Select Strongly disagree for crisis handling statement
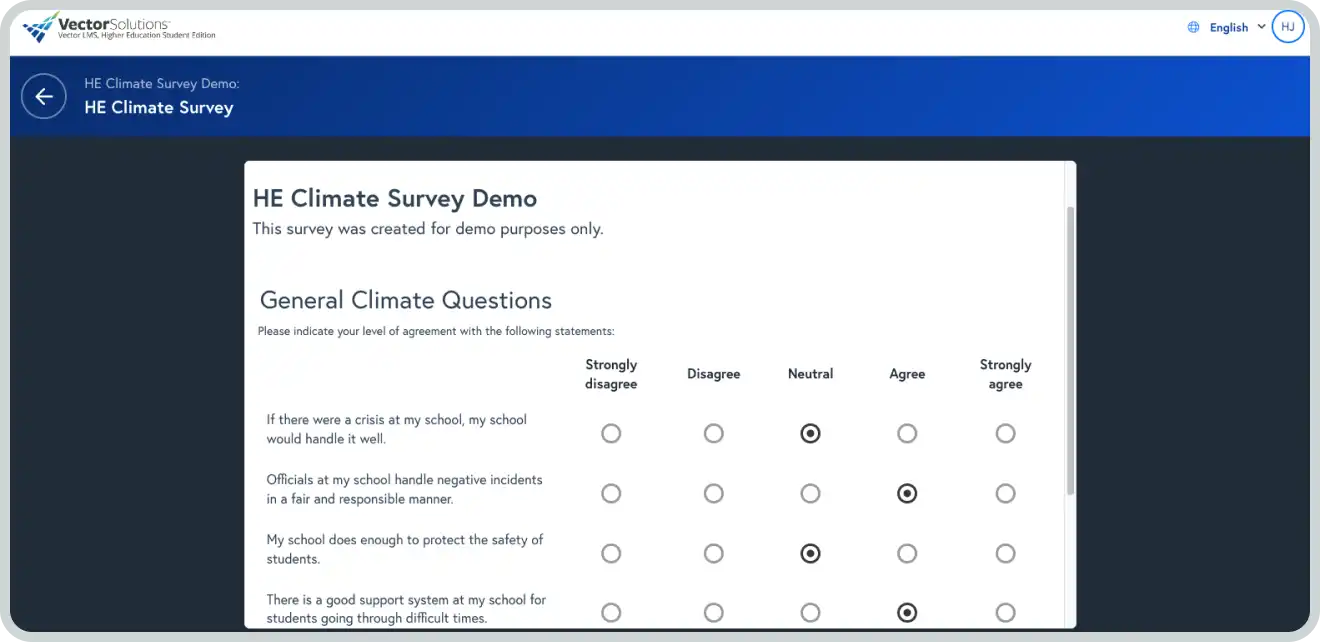Image resolution: width=1320 pixels, height=642 pixels. click(x=611, y=433)
